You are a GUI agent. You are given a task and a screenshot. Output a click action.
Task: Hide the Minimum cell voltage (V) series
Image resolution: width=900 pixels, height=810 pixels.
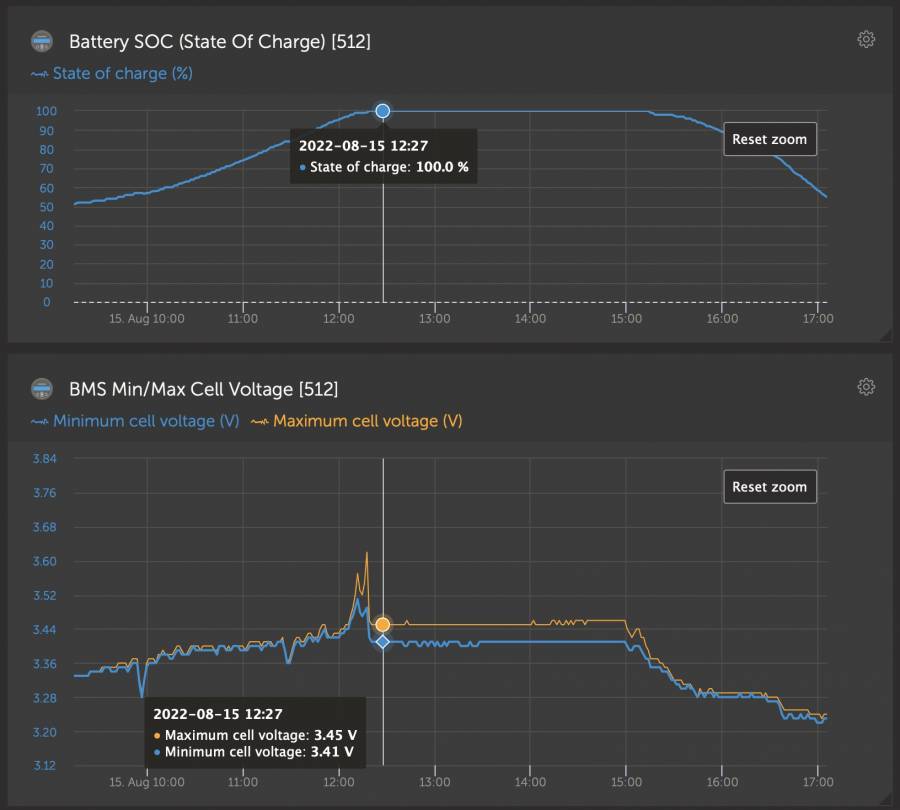click(136, 421)
